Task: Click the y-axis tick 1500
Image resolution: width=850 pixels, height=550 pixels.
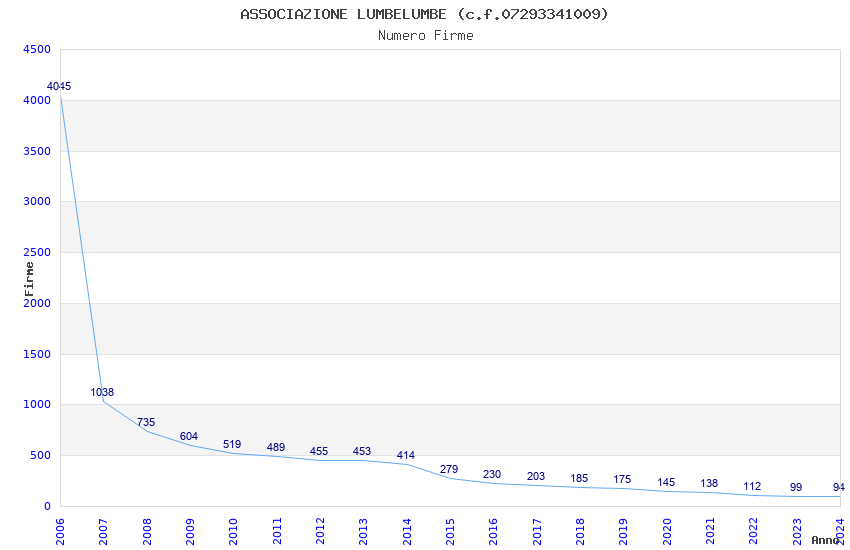Action: click(x=37, y=354)
